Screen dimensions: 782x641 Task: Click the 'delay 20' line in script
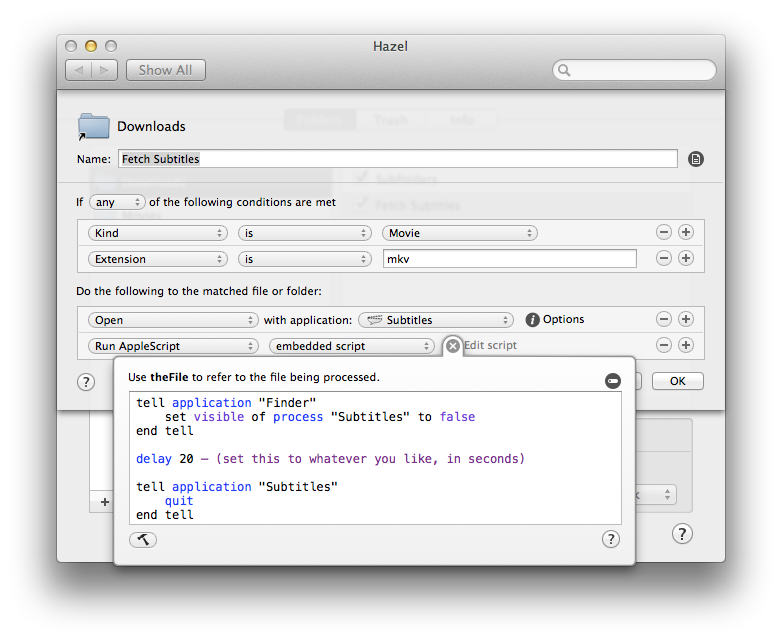[330, 458]
